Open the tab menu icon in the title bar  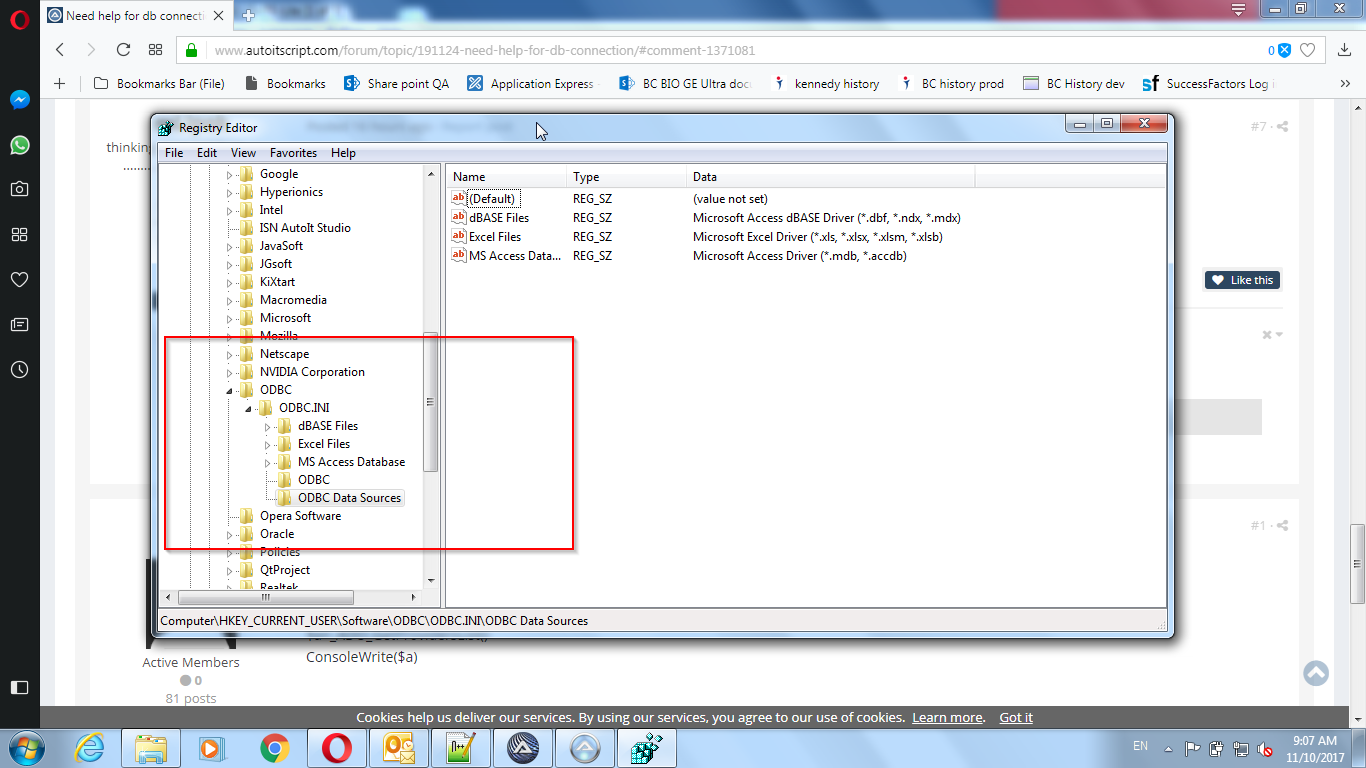[1238, 10]
